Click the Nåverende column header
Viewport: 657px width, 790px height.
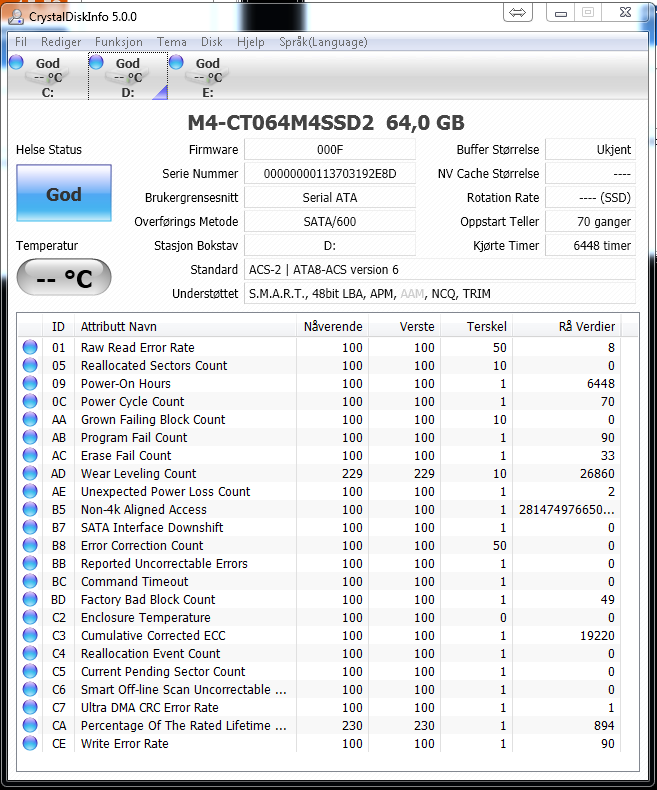(333, 326)
